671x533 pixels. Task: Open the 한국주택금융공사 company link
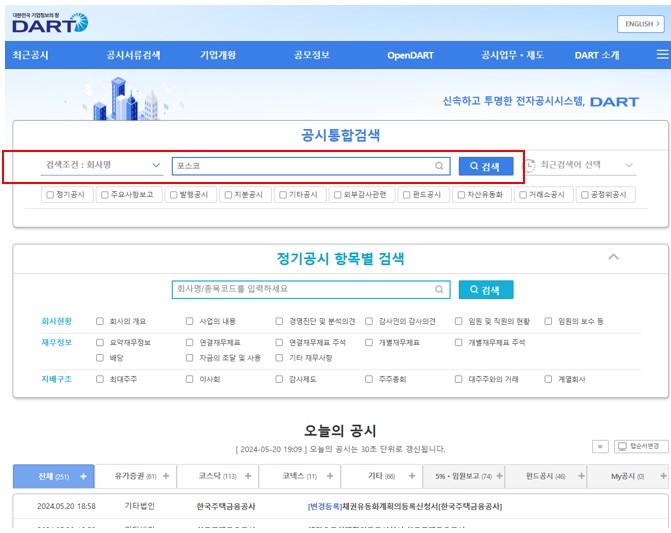(x=226, y=506)
